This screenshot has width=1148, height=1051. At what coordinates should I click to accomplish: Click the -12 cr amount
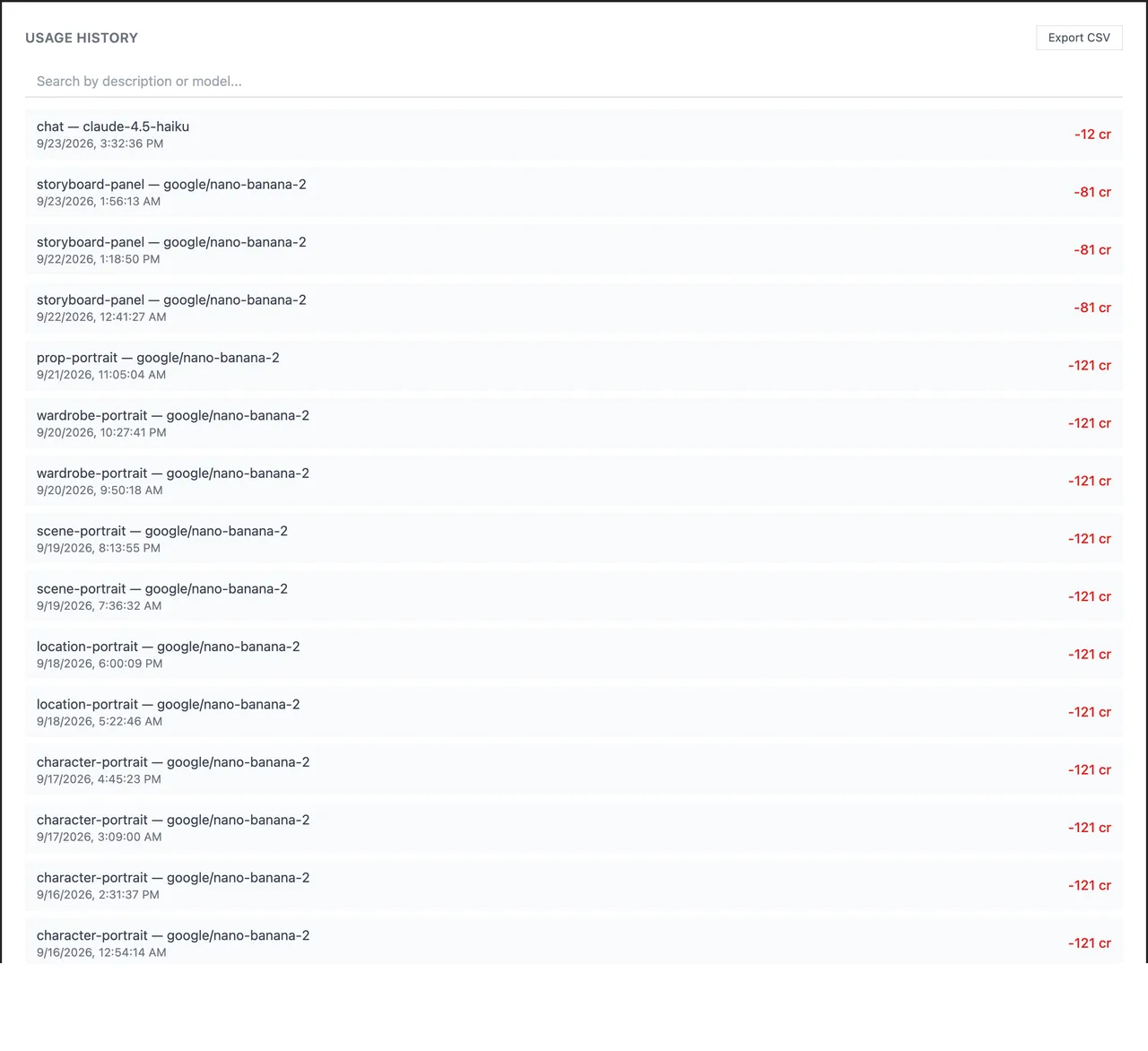1092,135
